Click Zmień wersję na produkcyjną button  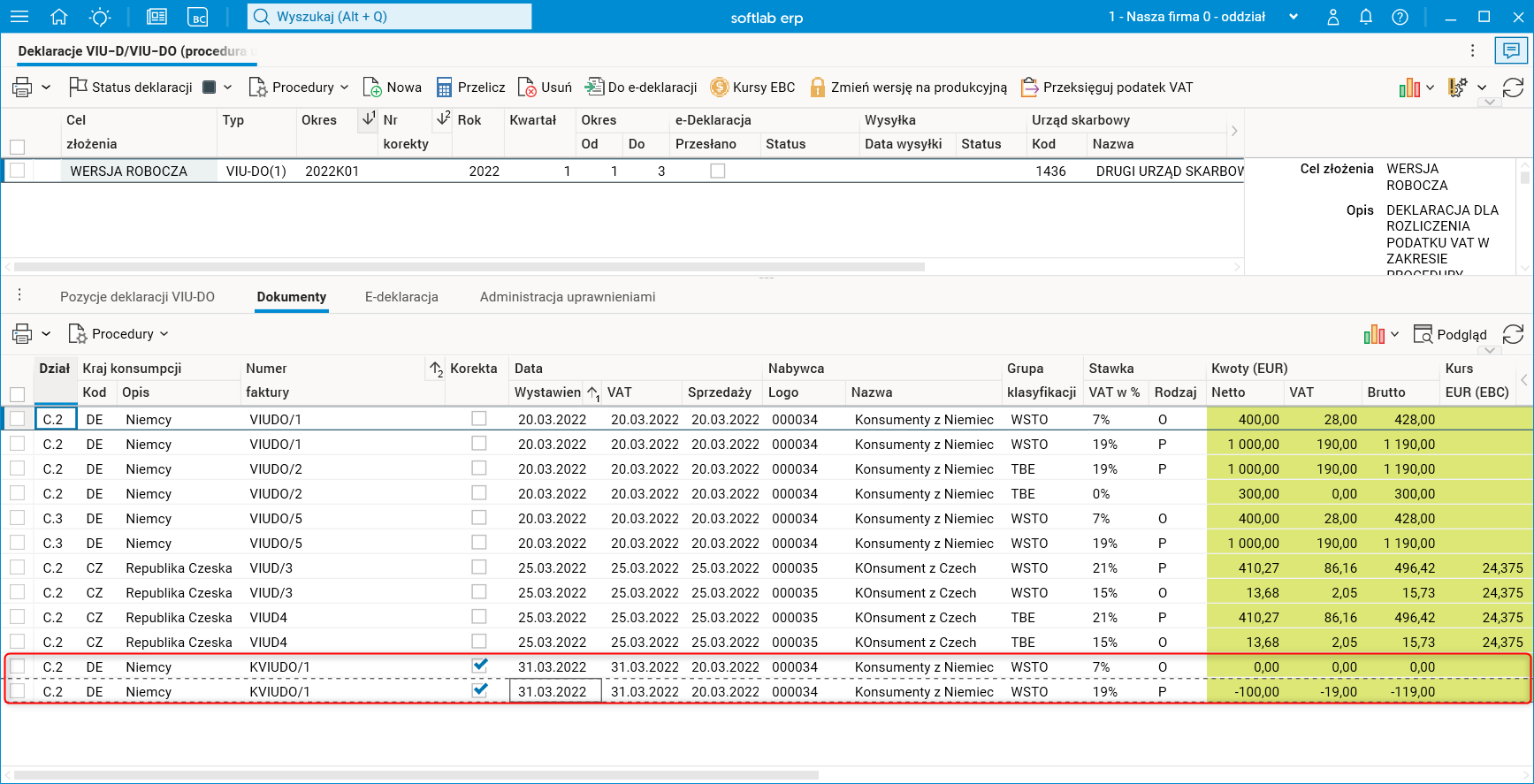tap(908, 88)
